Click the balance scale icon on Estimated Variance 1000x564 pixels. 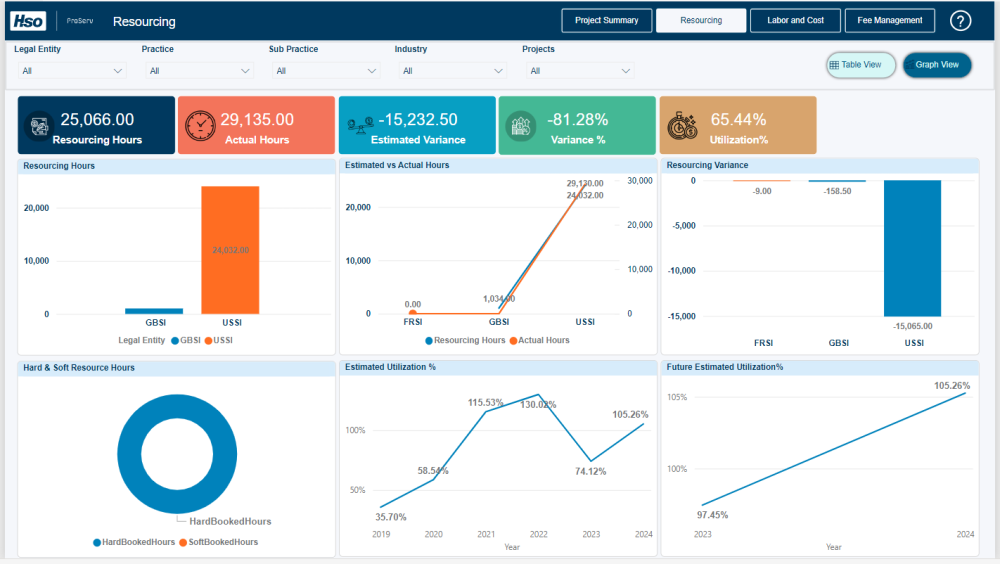pyautogui.click(x=360, y=125)
